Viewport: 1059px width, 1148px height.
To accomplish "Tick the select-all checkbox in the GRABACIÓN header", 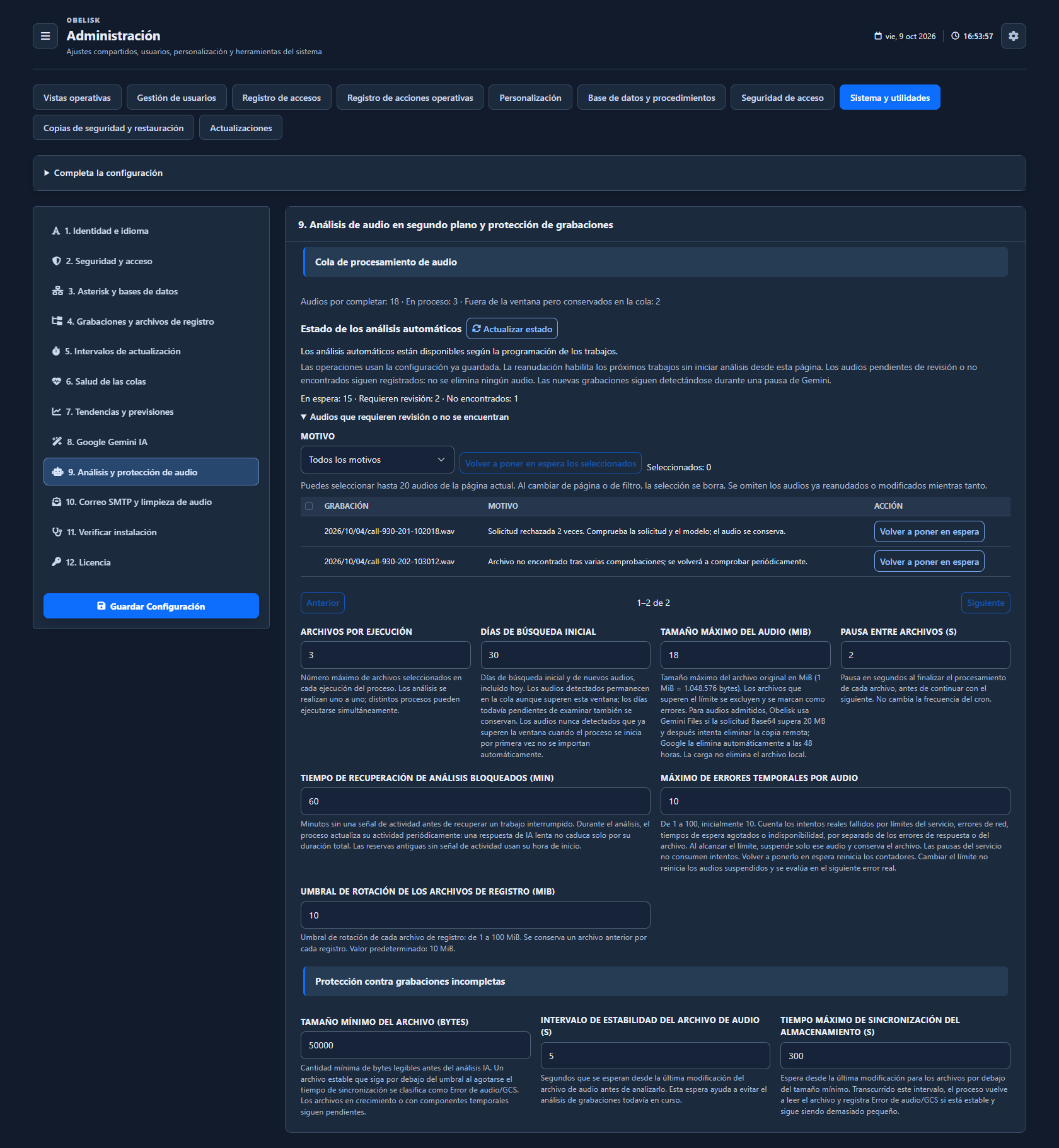I will coord(309,506).
